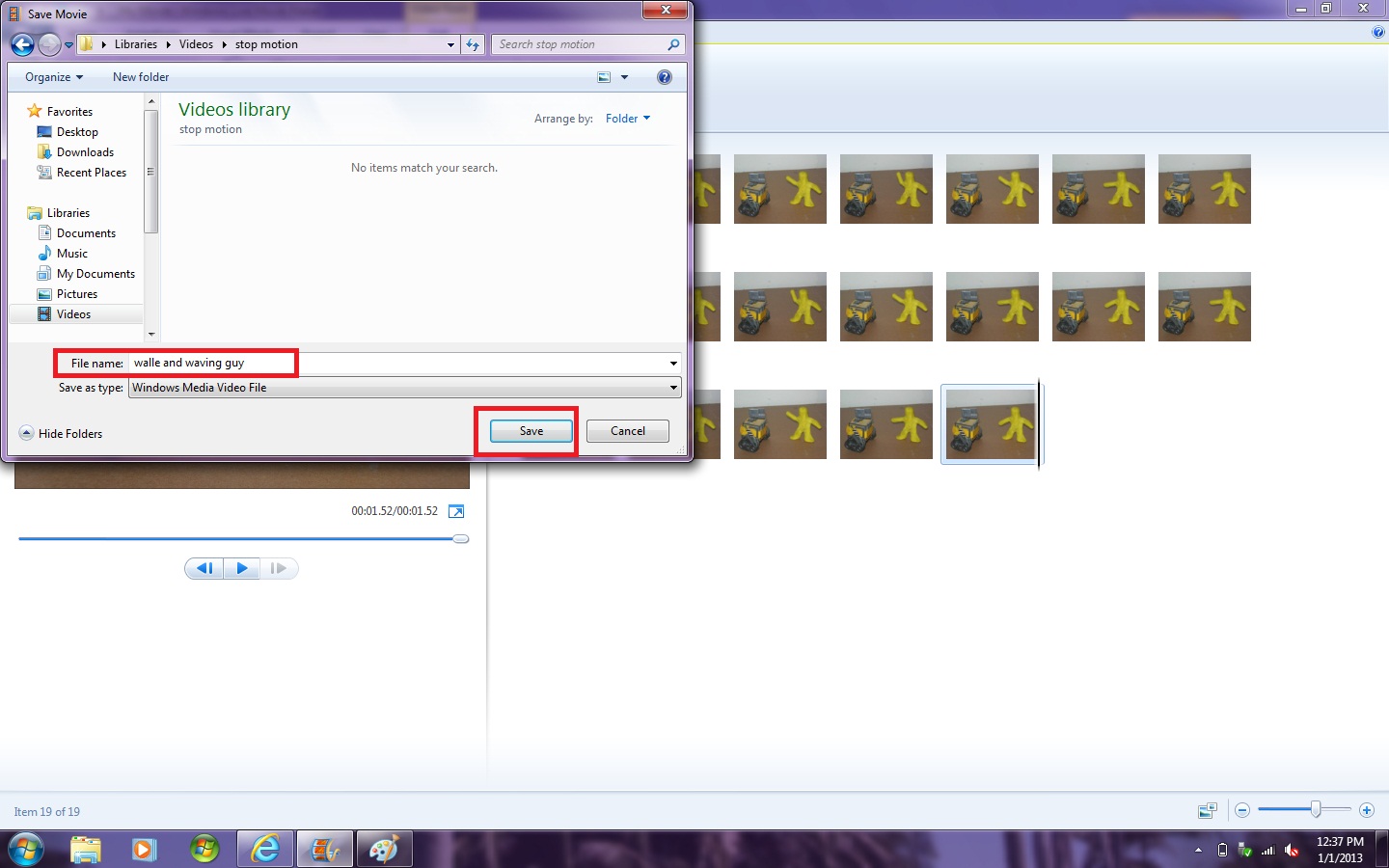
Task: Open Internet Explorer from taskbar
Action: [x=264, y=850]
